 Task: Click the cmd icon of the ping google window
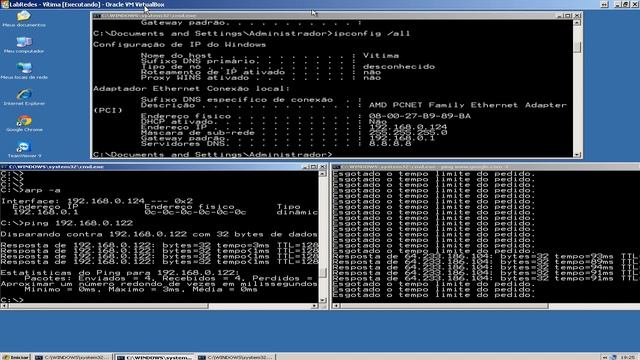coord(336,167)
